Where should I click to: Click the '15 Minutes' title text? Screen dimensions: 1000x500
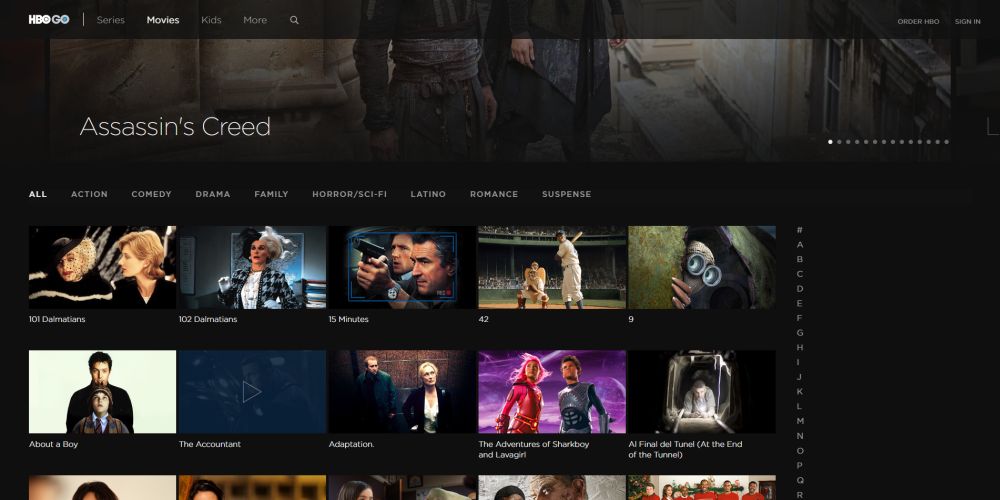(x=348, y=319)
